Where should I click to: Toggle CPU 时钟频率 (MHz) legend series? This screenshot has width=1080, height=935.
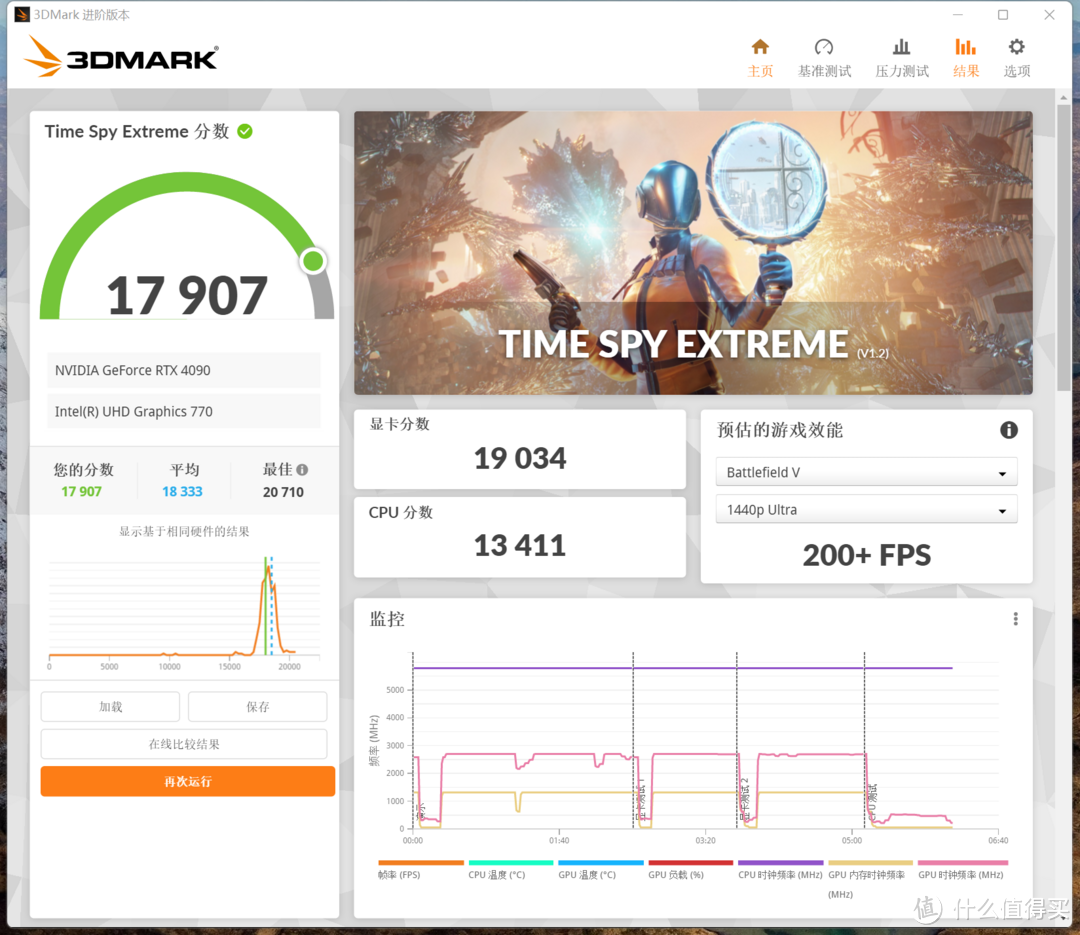[780, 870]
